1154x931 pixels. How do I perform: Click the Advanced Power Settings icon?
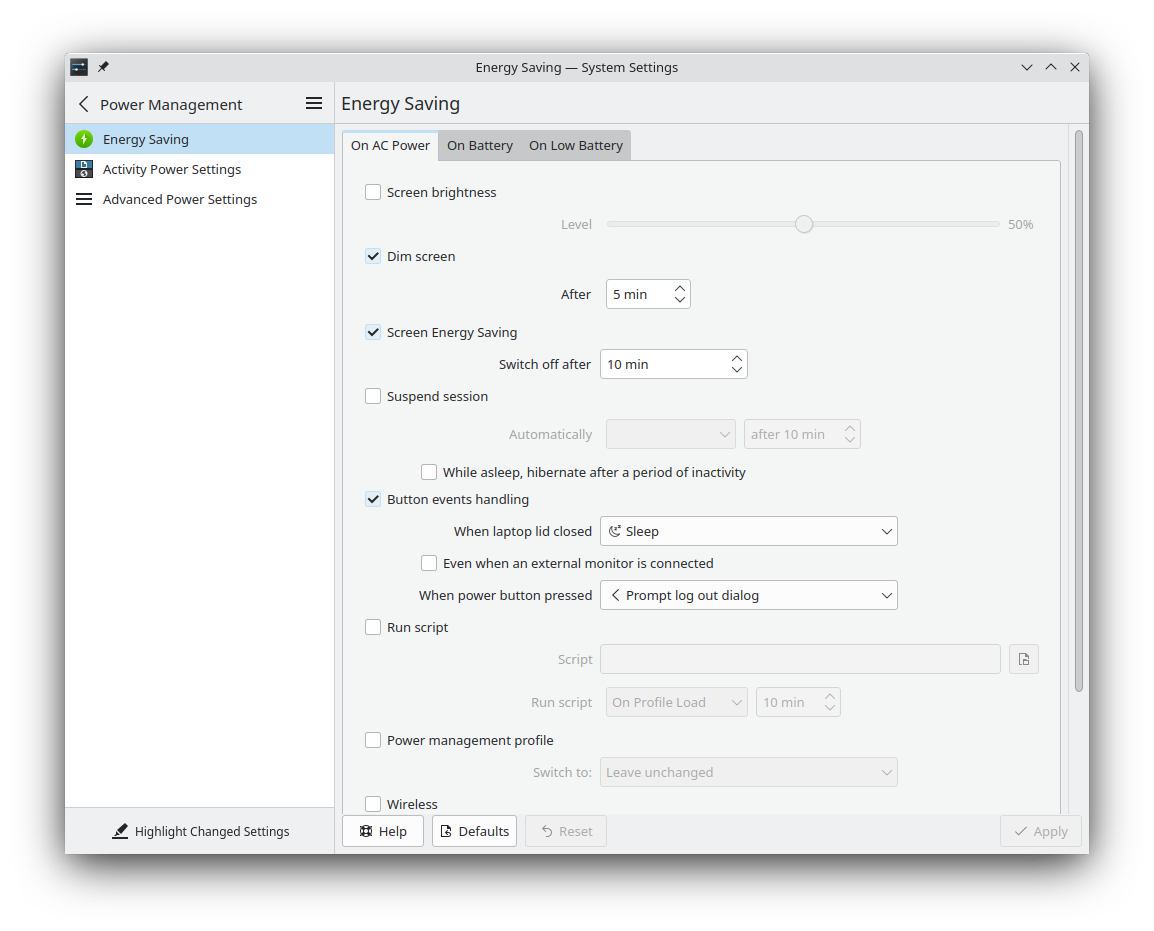point(84,199)
